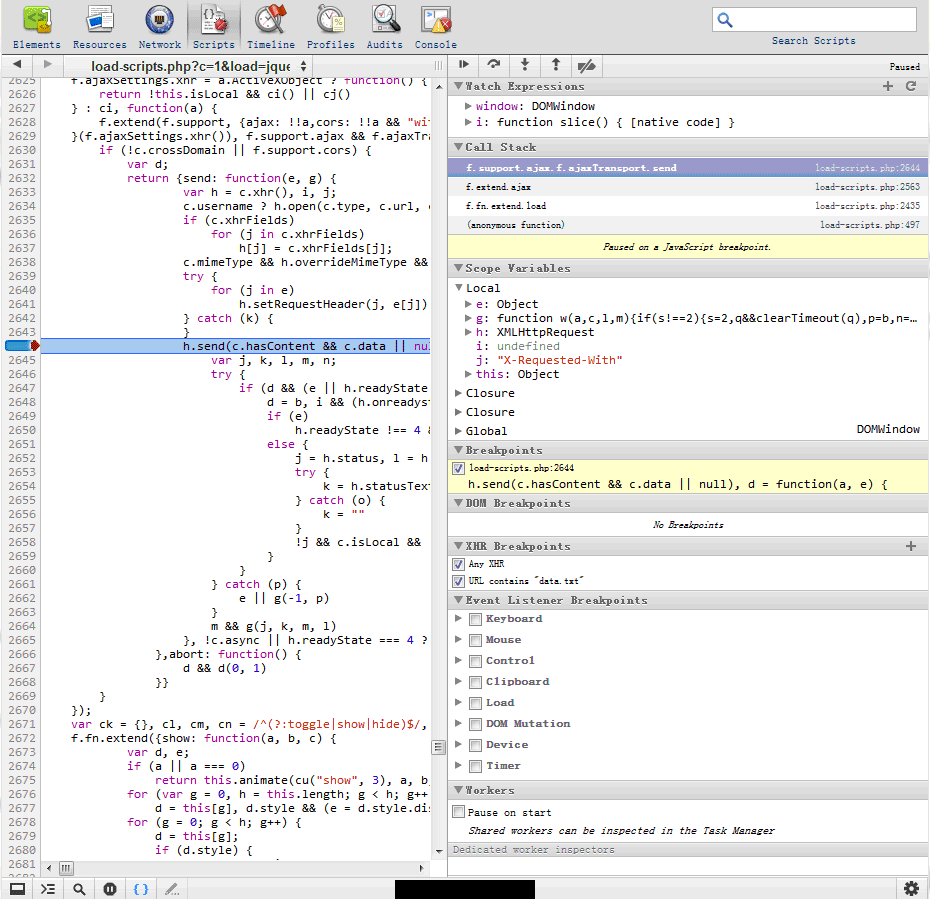Open load-scripts.php:2563 source link
The height and width of the screenshot is (899, 930).
click(x=867, y=187)
